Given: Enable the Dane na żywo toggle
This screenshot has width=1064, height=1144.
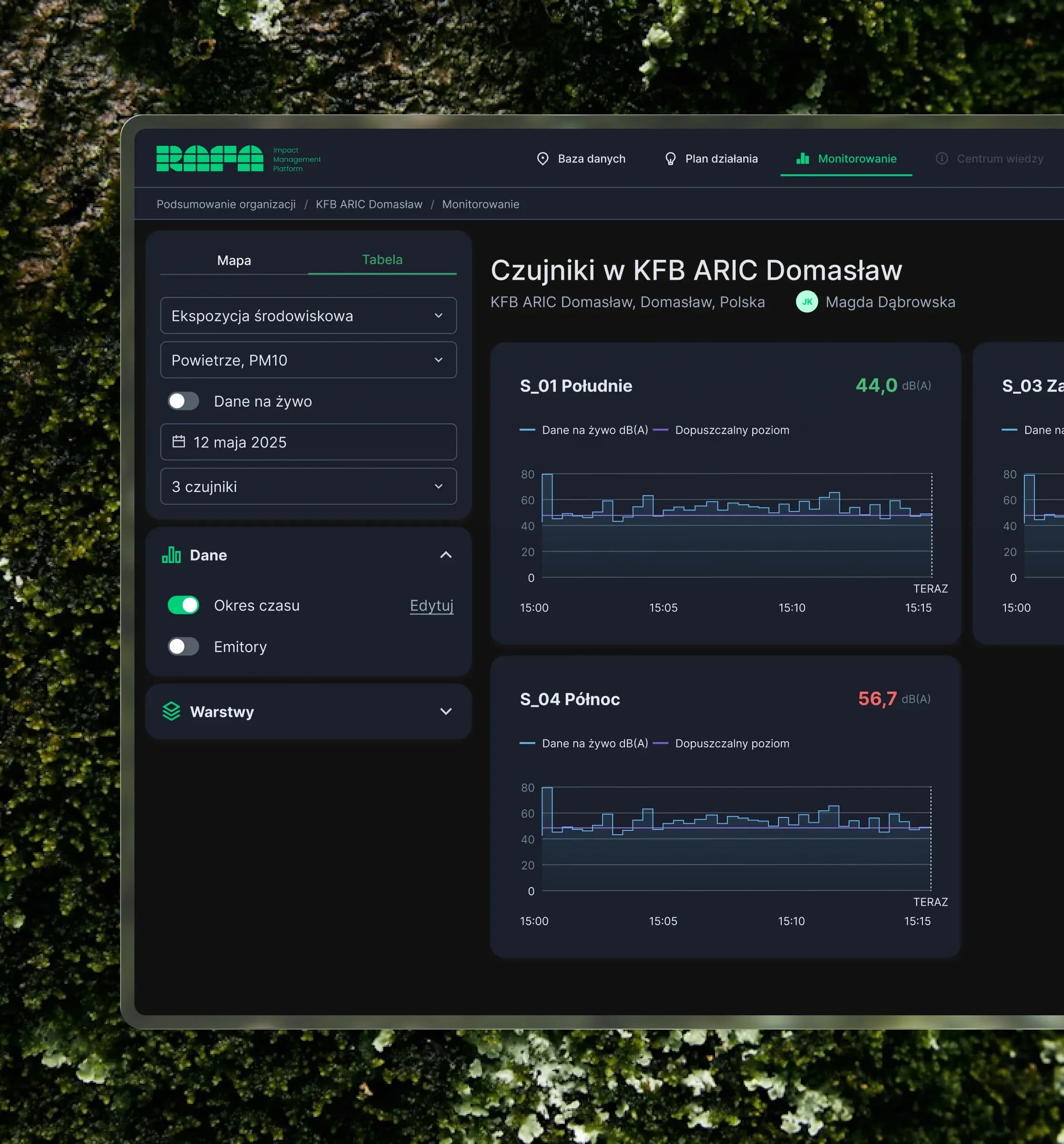Looking at the screenshot, I should [183, 401].
